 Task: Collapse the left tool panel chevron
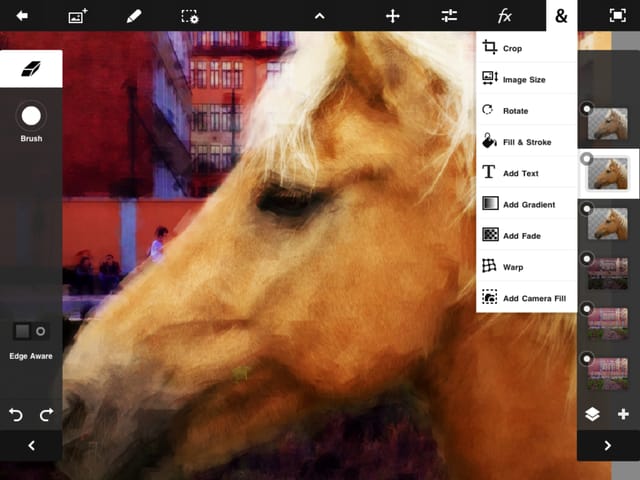click(x=31, y=445)
